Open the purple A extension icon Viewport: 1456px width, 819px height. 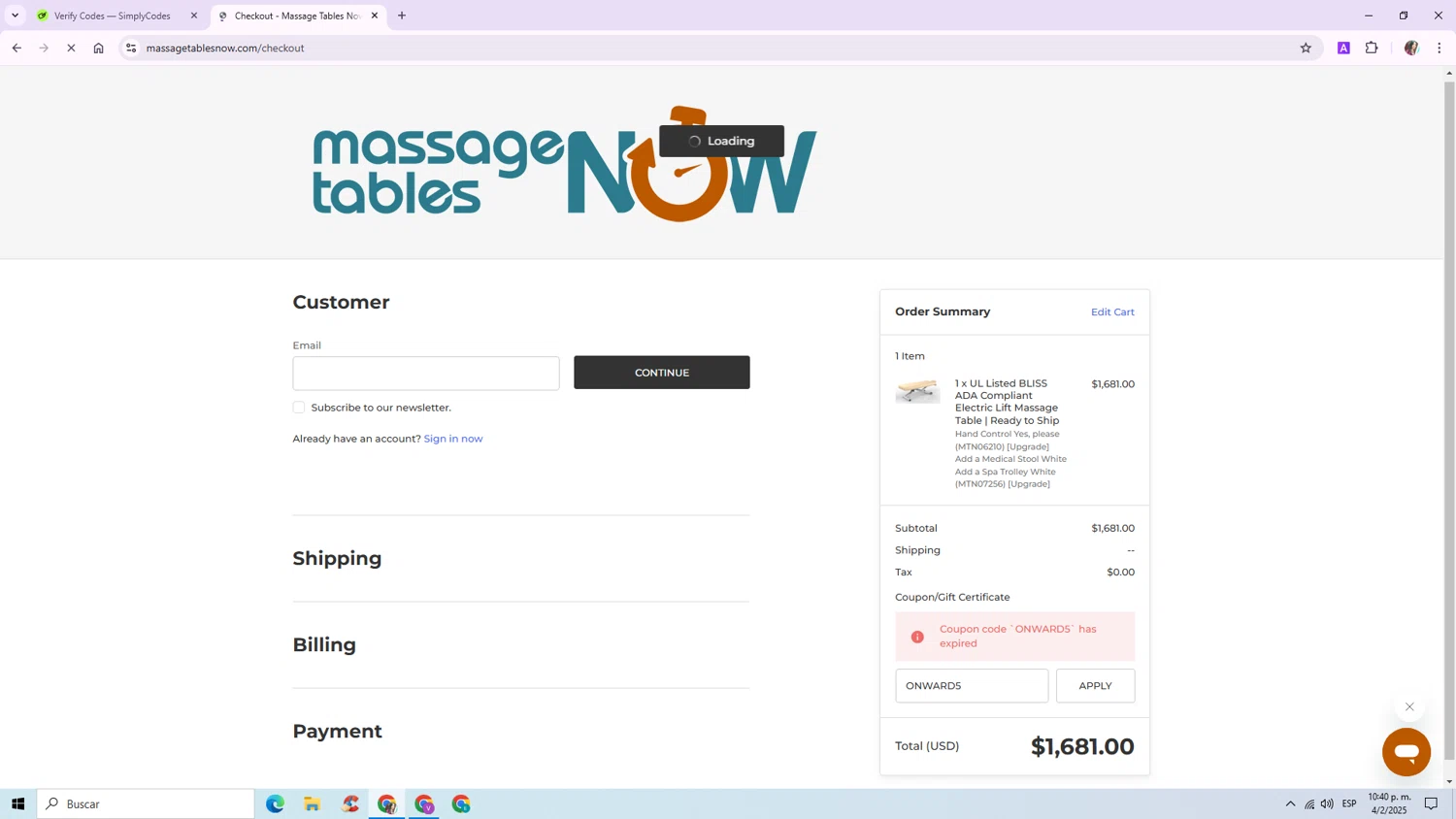point(1343,48)
